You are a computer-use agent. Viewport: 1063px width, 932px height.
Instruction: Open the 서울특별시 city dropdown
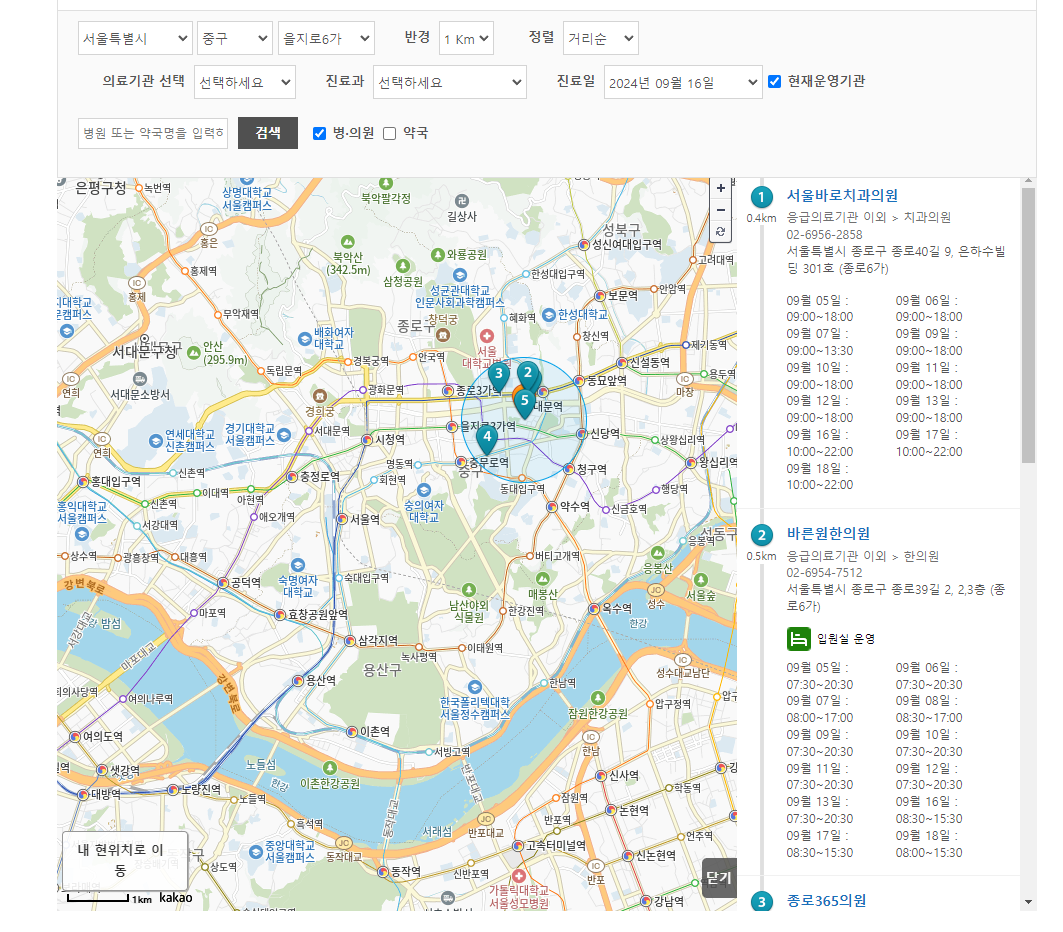click(x=136, y=38)
